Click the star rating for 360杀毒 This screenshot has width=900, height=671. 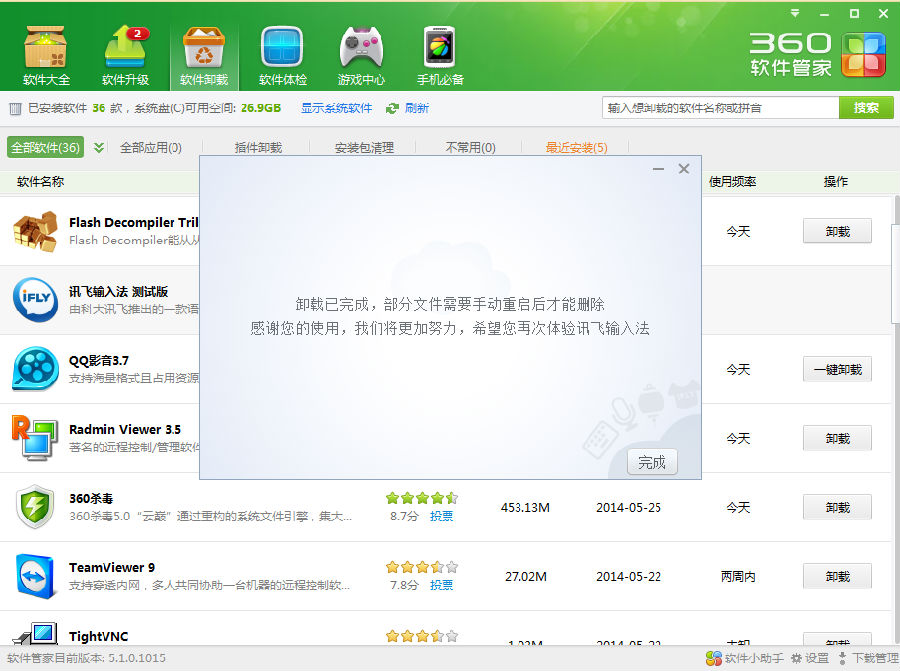pos(422,498)
